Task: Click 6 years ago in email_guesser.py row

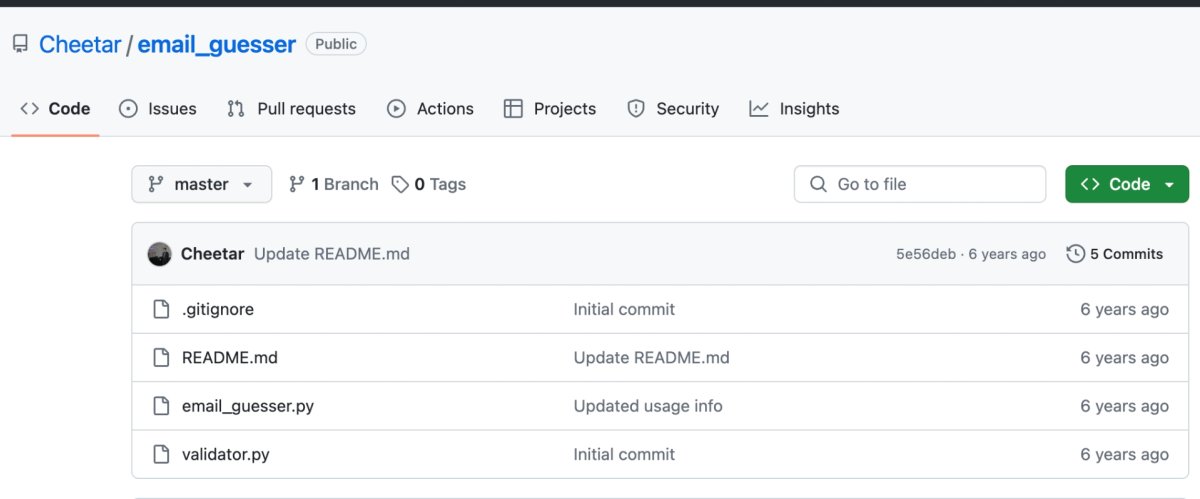Action: 1124,406
